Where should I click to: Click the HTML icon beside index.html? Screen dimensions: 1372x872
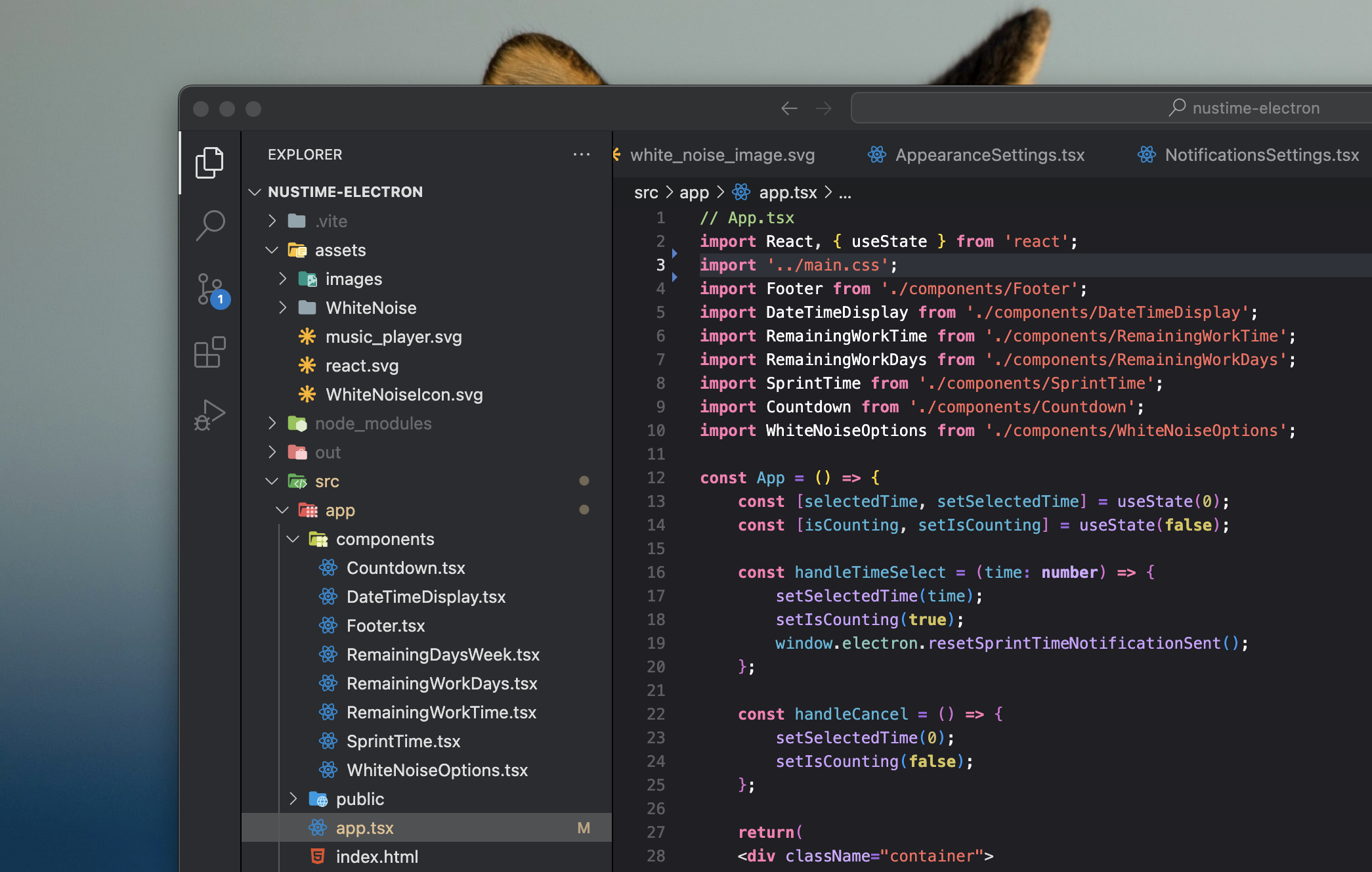click(318, 856)
